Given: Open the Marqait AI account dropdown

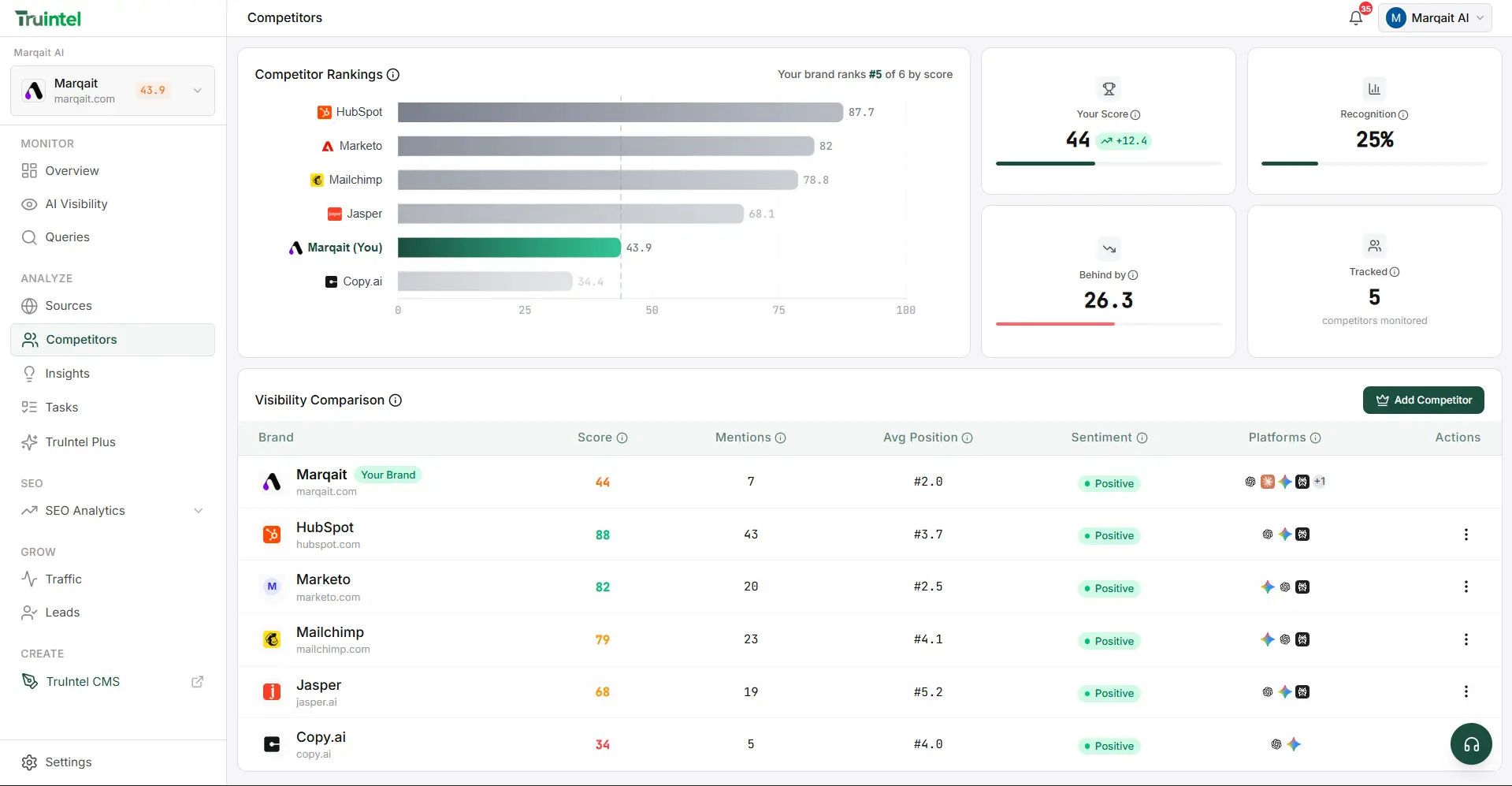Looking at the screenshot, I should click(1436, 17).
